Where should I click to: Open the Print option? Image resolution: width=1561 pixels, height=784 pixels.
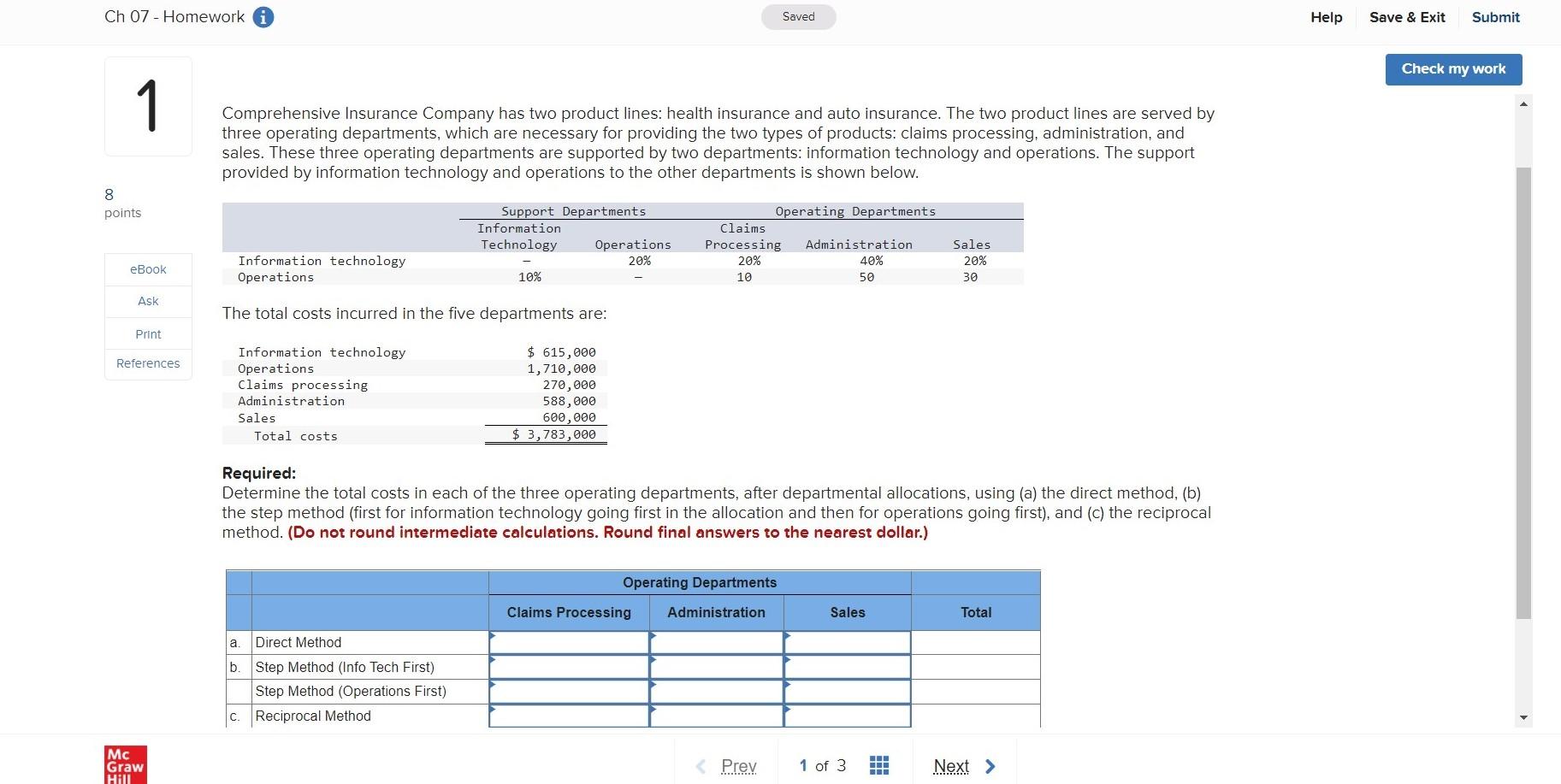[x=147, y=333]
